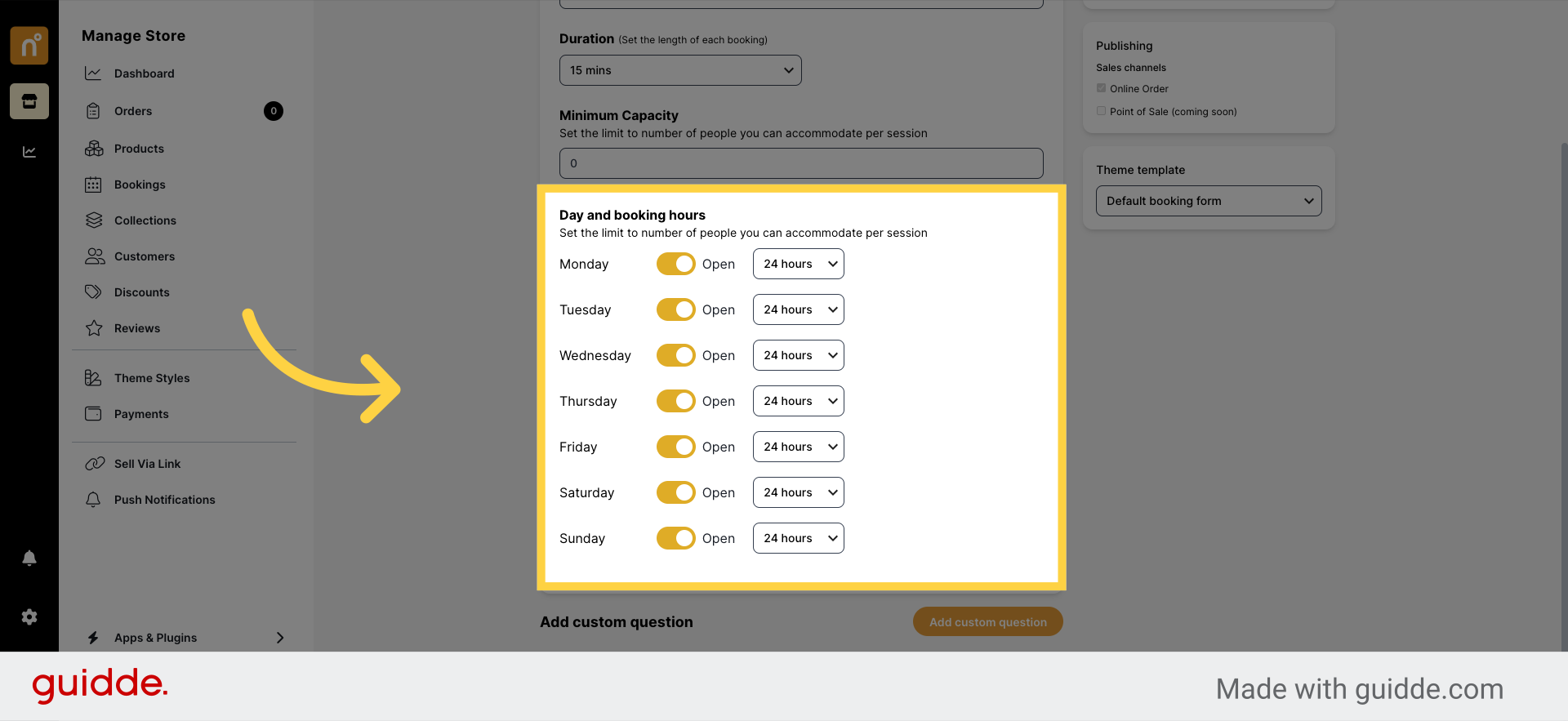1568x721 pixels.
Task: Click the Add custom question button
Action: (987, 621)
